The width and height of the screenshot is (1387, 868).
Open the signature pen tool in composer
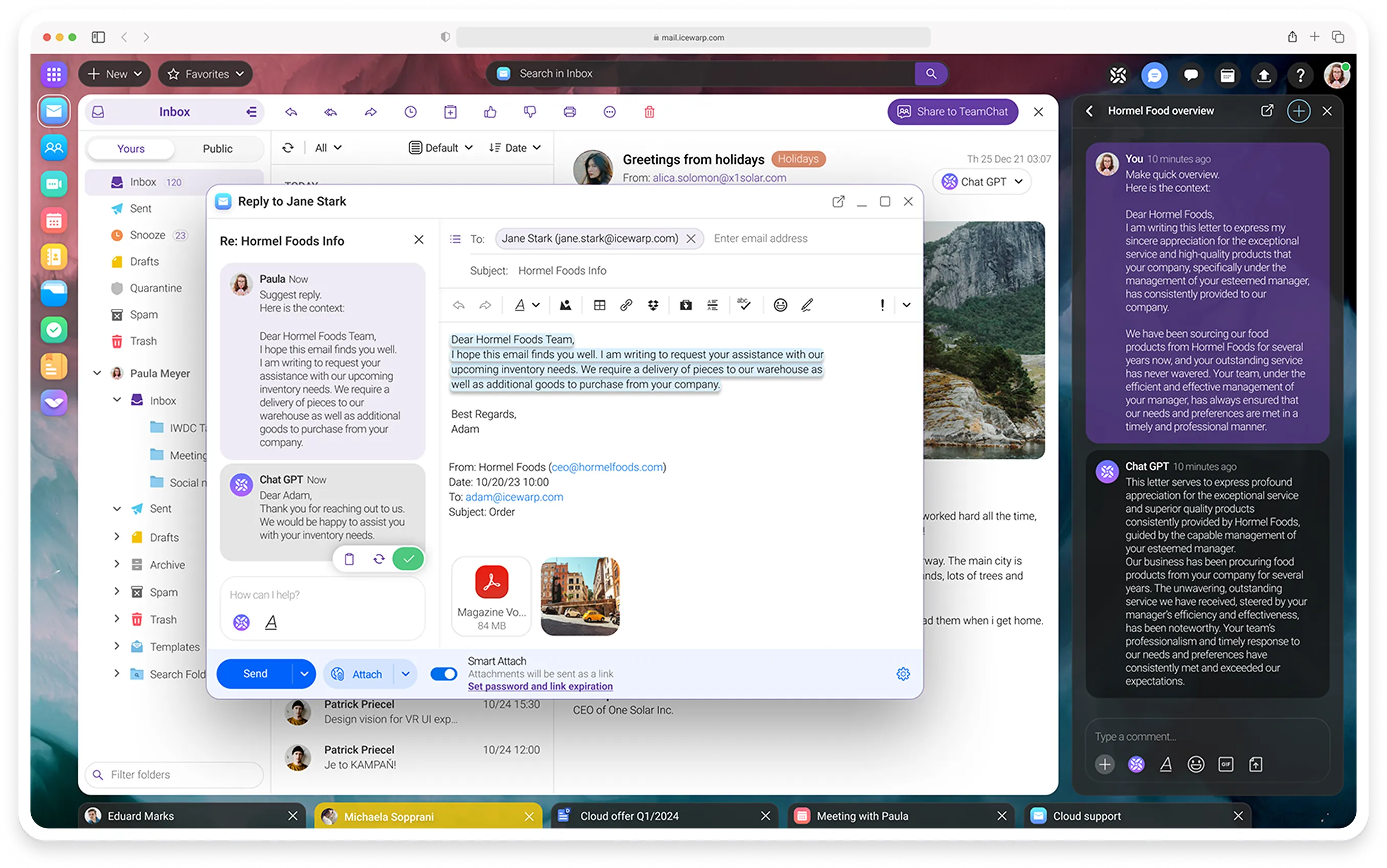click(x=807, y=305)
